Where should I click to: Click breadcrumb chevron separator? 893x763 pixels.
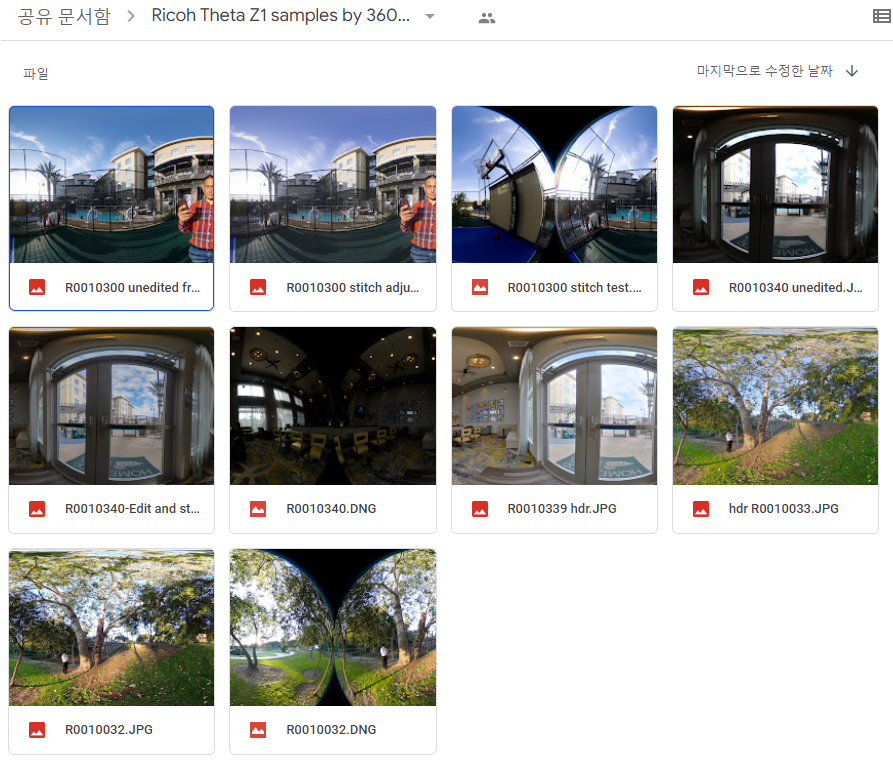click(131, 16)
